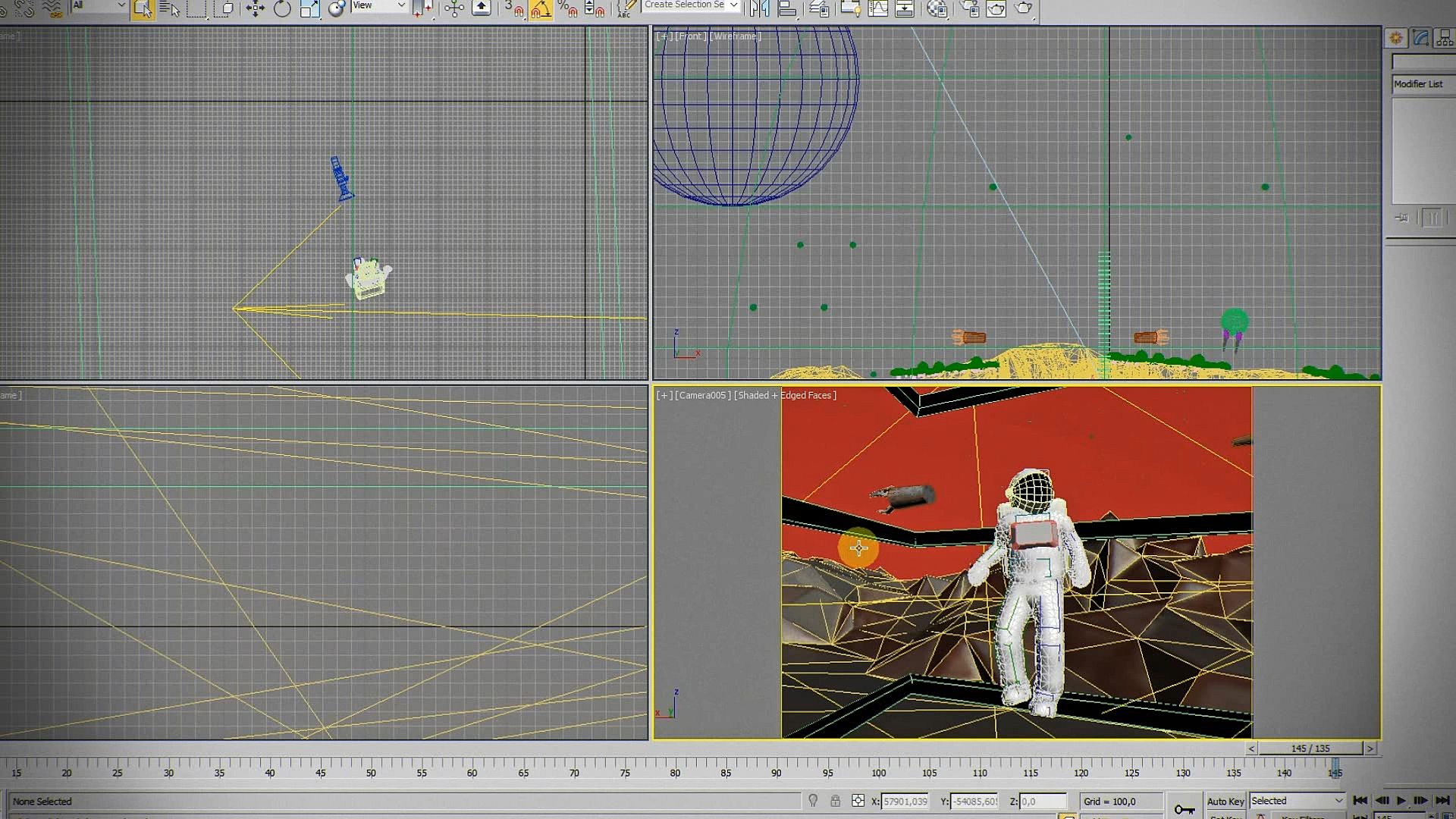
Task: Open the Modify panel tab
Action: pos(1420,38)
